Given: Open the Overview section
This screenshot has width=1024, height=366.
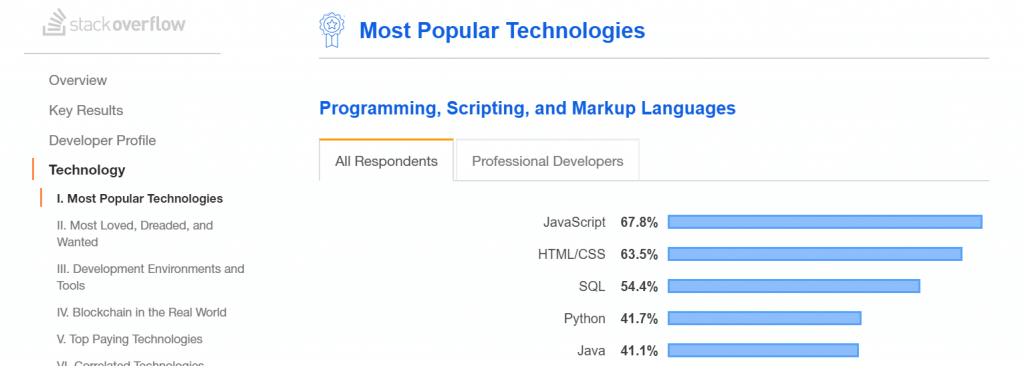Looking at the screenshot, I should [x=78, y=80].
